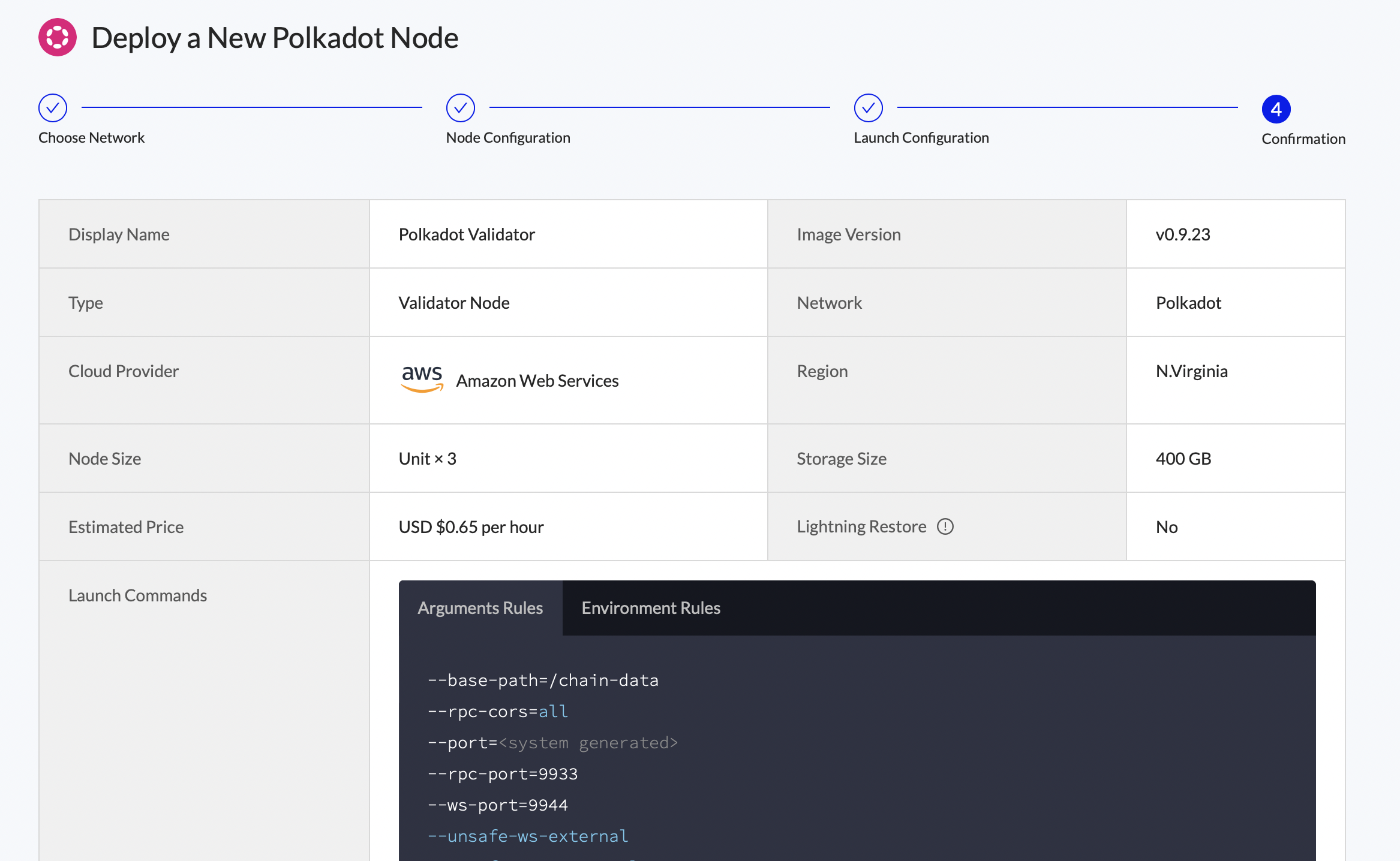
Task: Click the Choose Network step label
Action: point(91,137)
